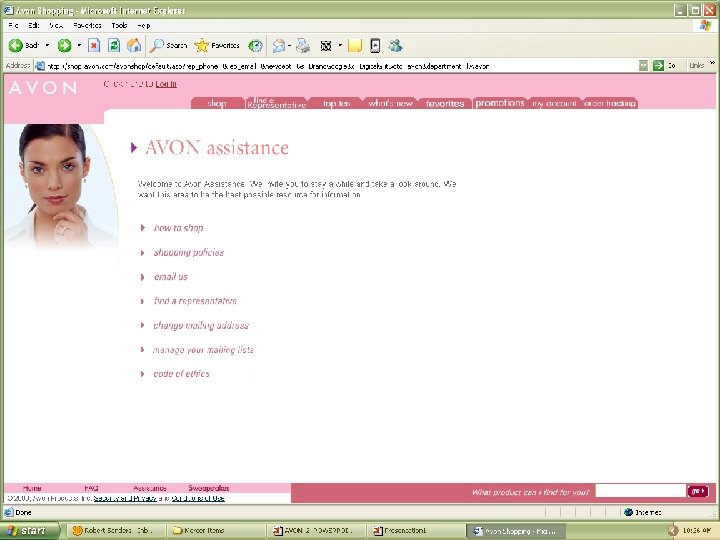
Task: Click the AVON logo
Action: [x=43, y=87]
